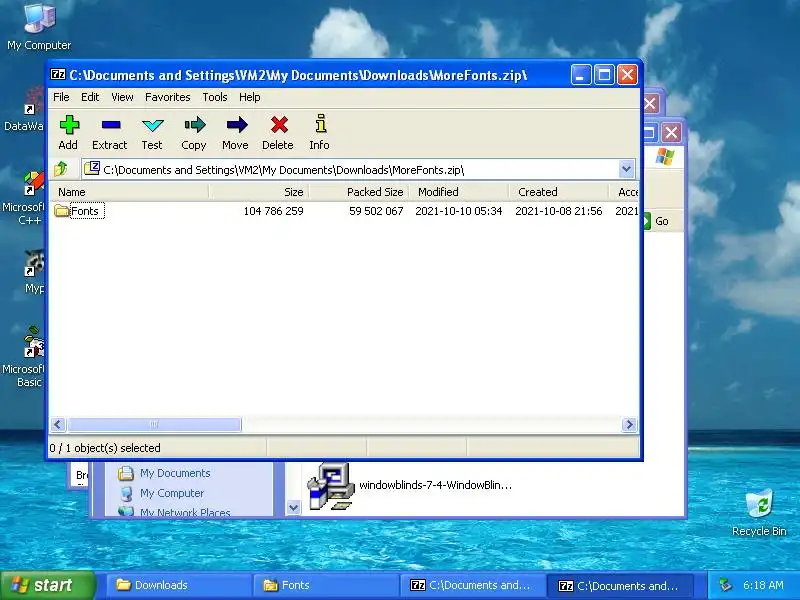Click the Add toolbar icon
Image resolution: width=800 pixels, height=600 pixels.
(x=68, y=132)
